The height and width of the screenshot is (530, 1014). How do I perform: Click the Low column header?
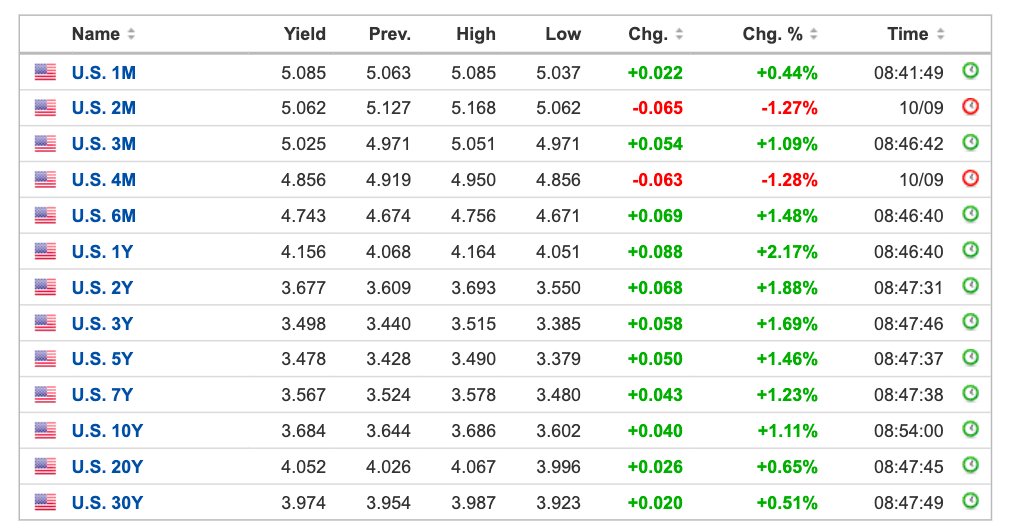[x=563, y=34]
